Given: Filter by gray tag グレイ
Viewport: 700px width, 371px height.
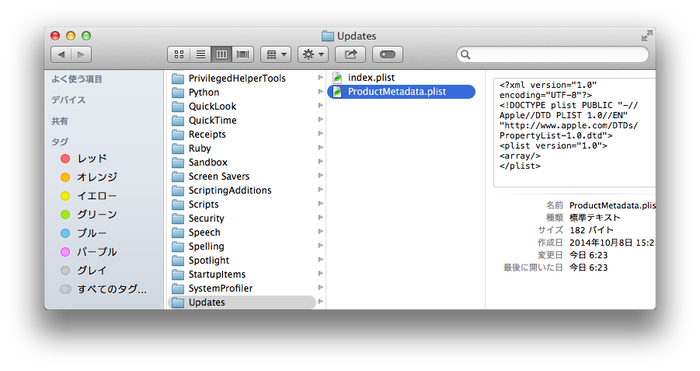Looking at the screenshot, I should 84,271.
